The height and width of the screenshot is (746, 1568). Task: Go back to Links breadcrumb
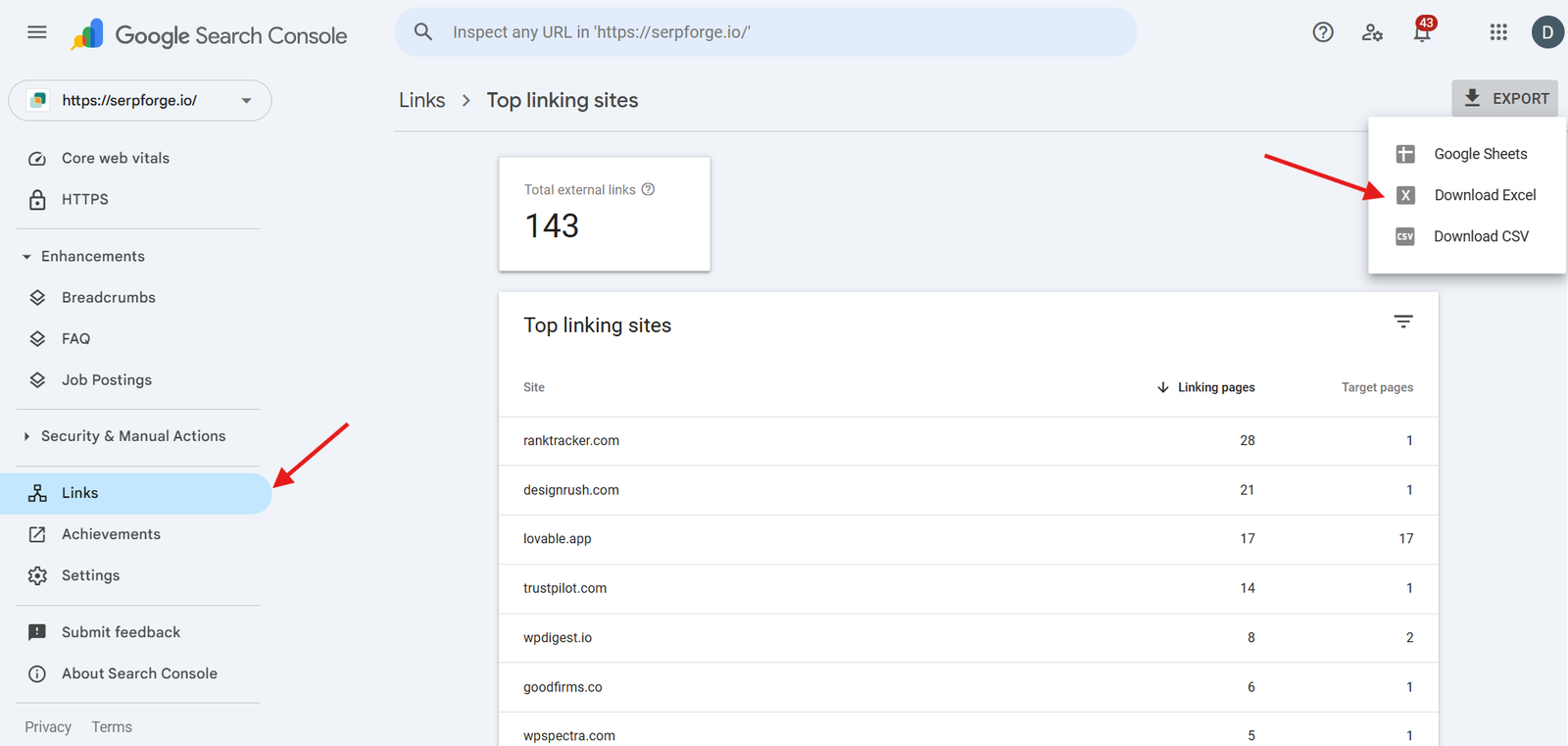[x=422, y=100]
